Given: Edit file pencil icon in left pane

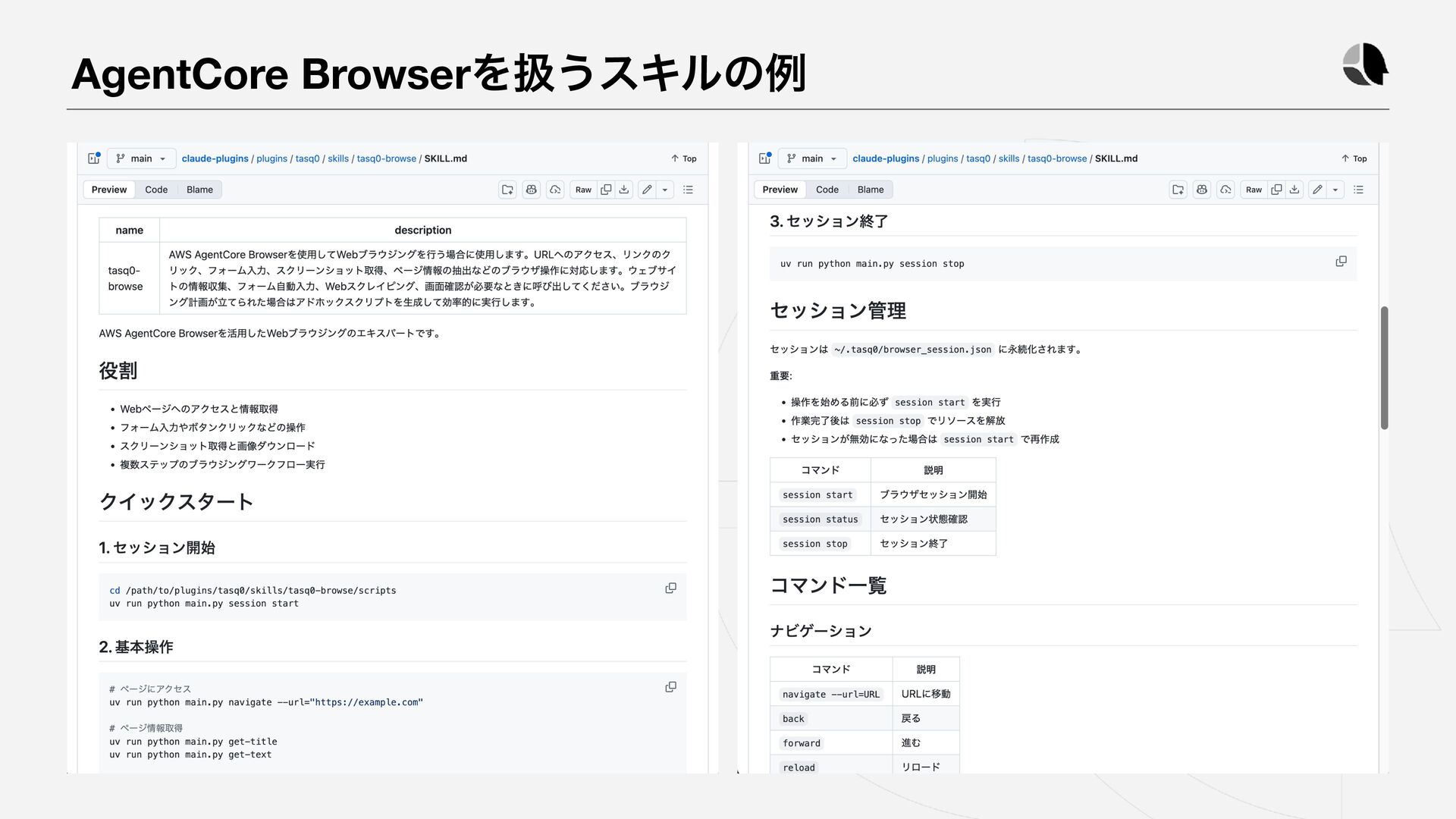Looking at the screenshot, I should (647, 190).
